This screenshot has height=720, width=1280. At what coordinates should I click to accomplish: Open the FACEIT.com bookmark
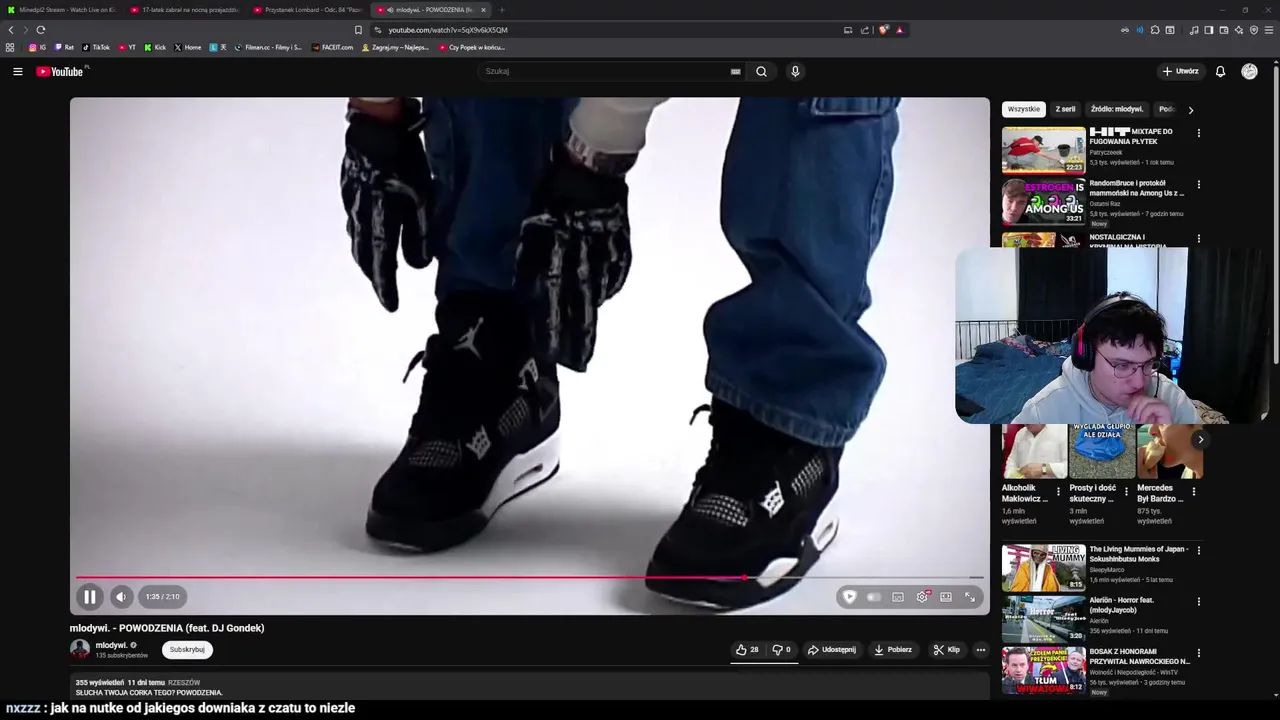(333, 47)
